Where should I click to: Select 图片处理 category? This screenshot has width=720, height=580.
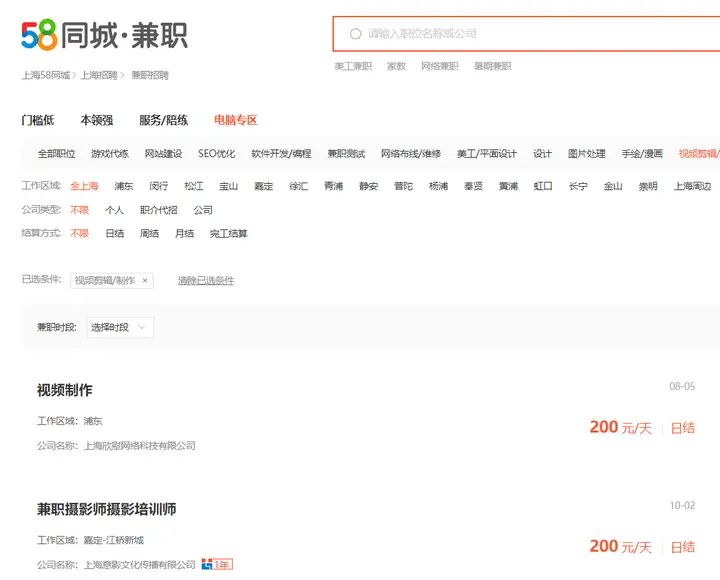(x=586, y=154)
